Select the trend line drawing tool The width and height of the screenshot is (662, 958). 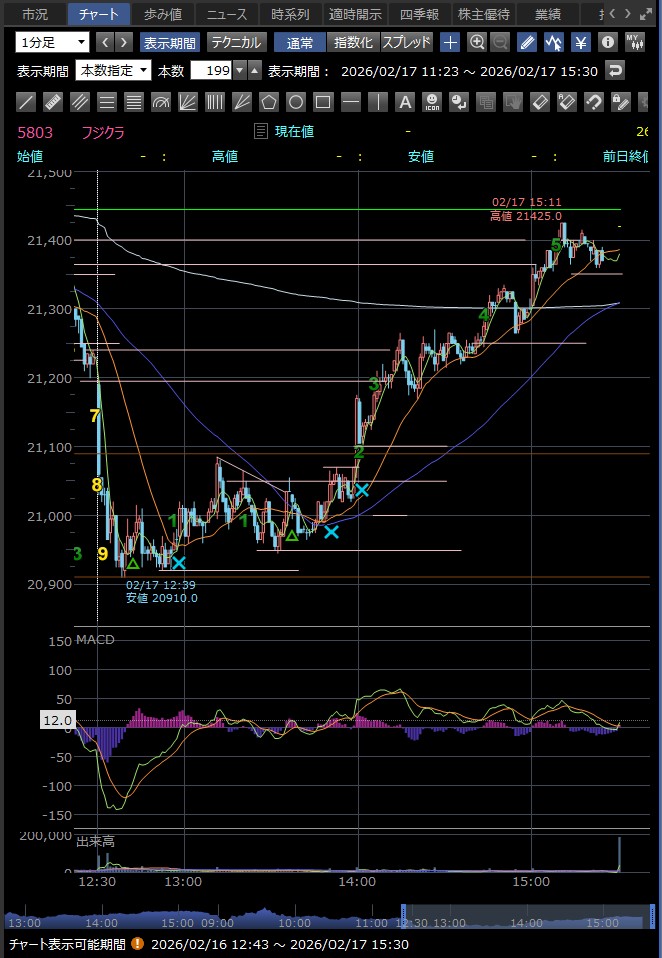pyautogui.click(x=27, y=102)
